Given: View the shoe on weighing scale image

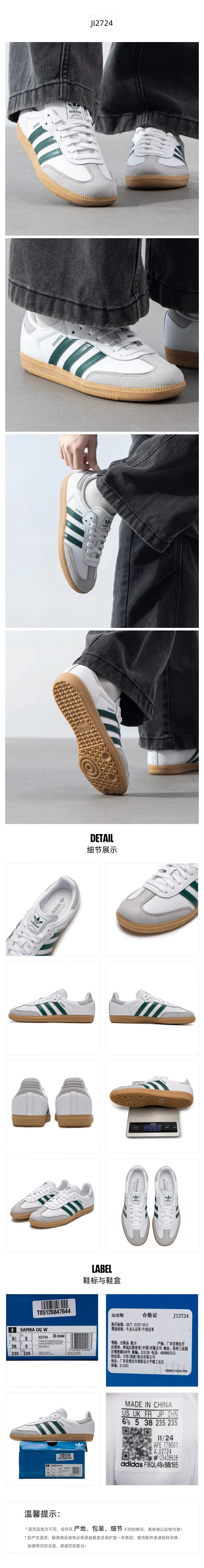Looking at the screenshot, I should 152,1107.
